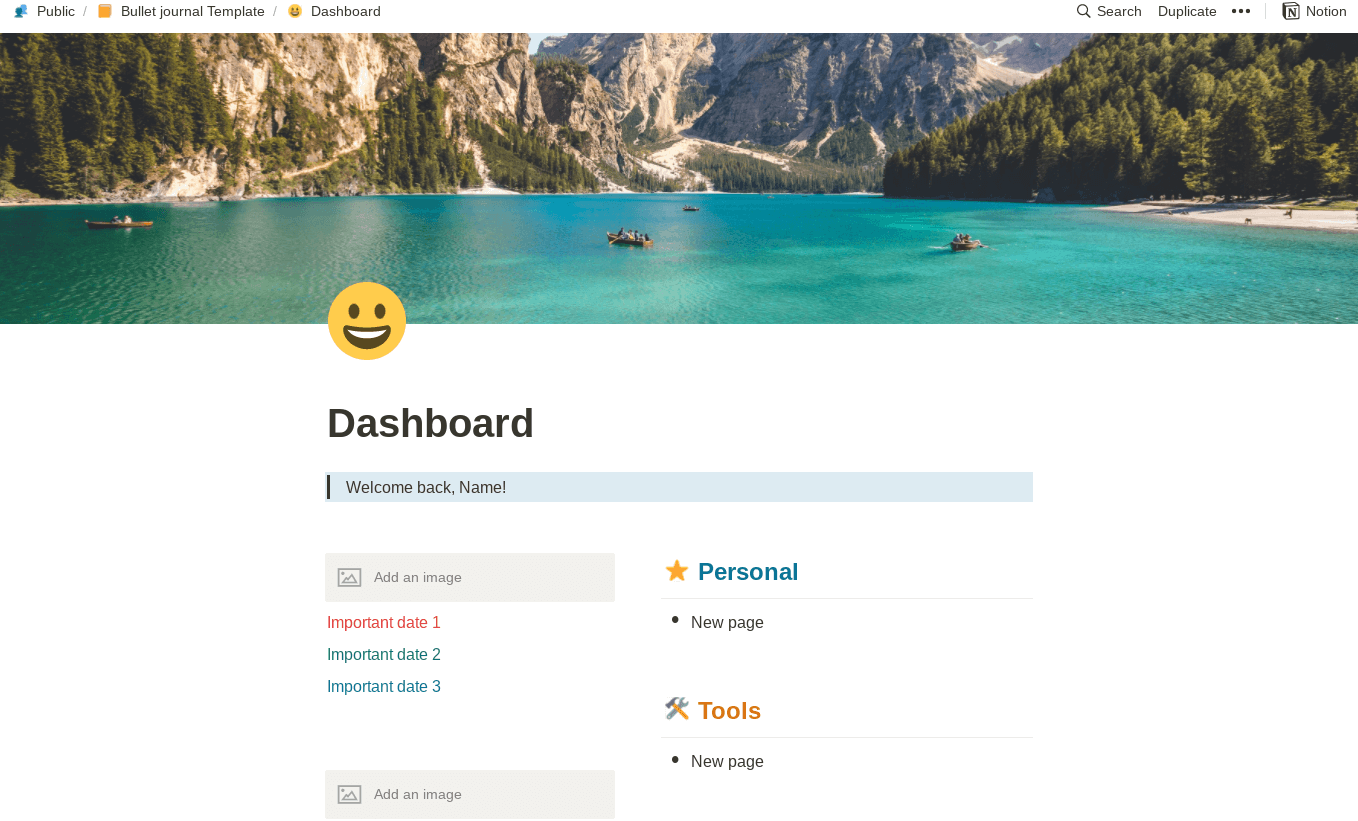Click the red Important date 1 text

tap(384, 622)
